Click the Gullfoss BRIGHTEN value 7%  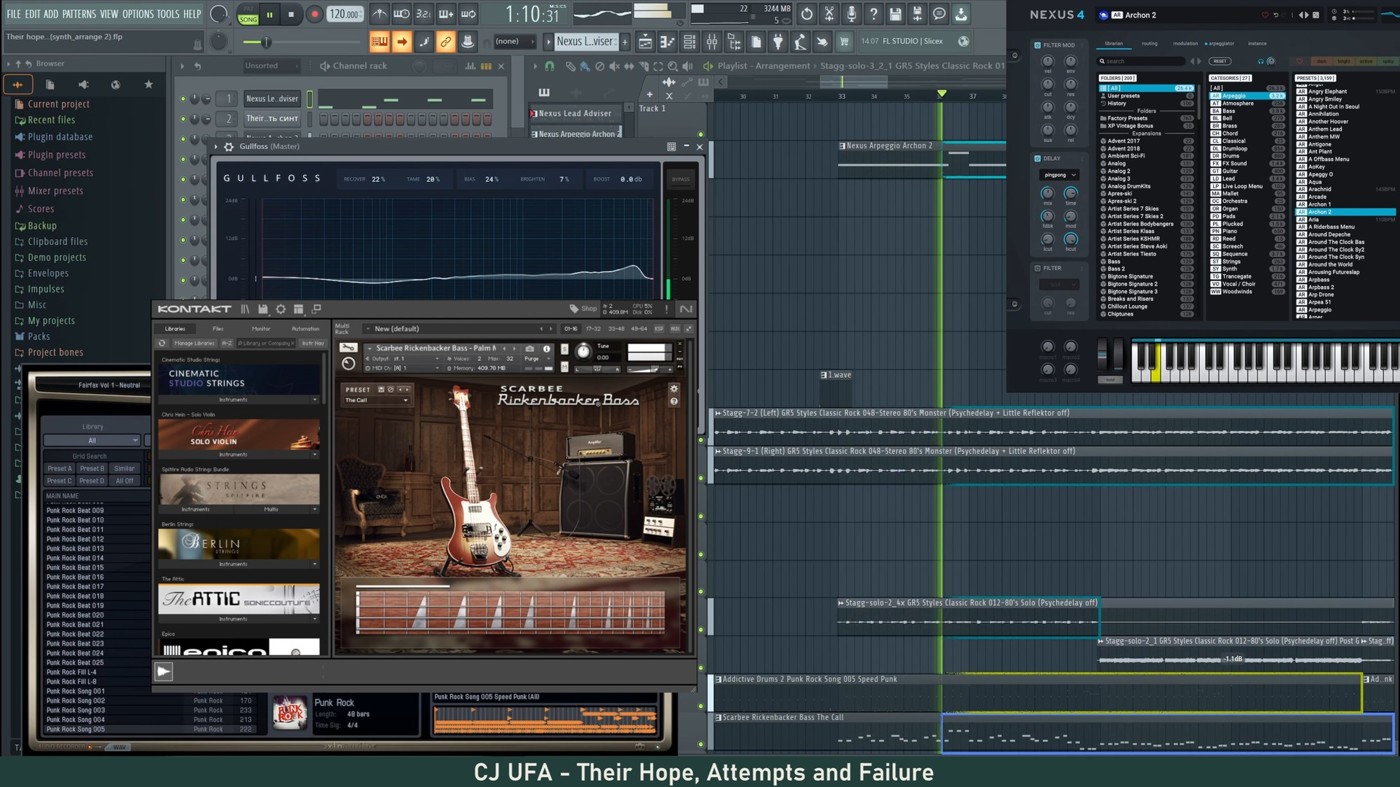[564, 179]
